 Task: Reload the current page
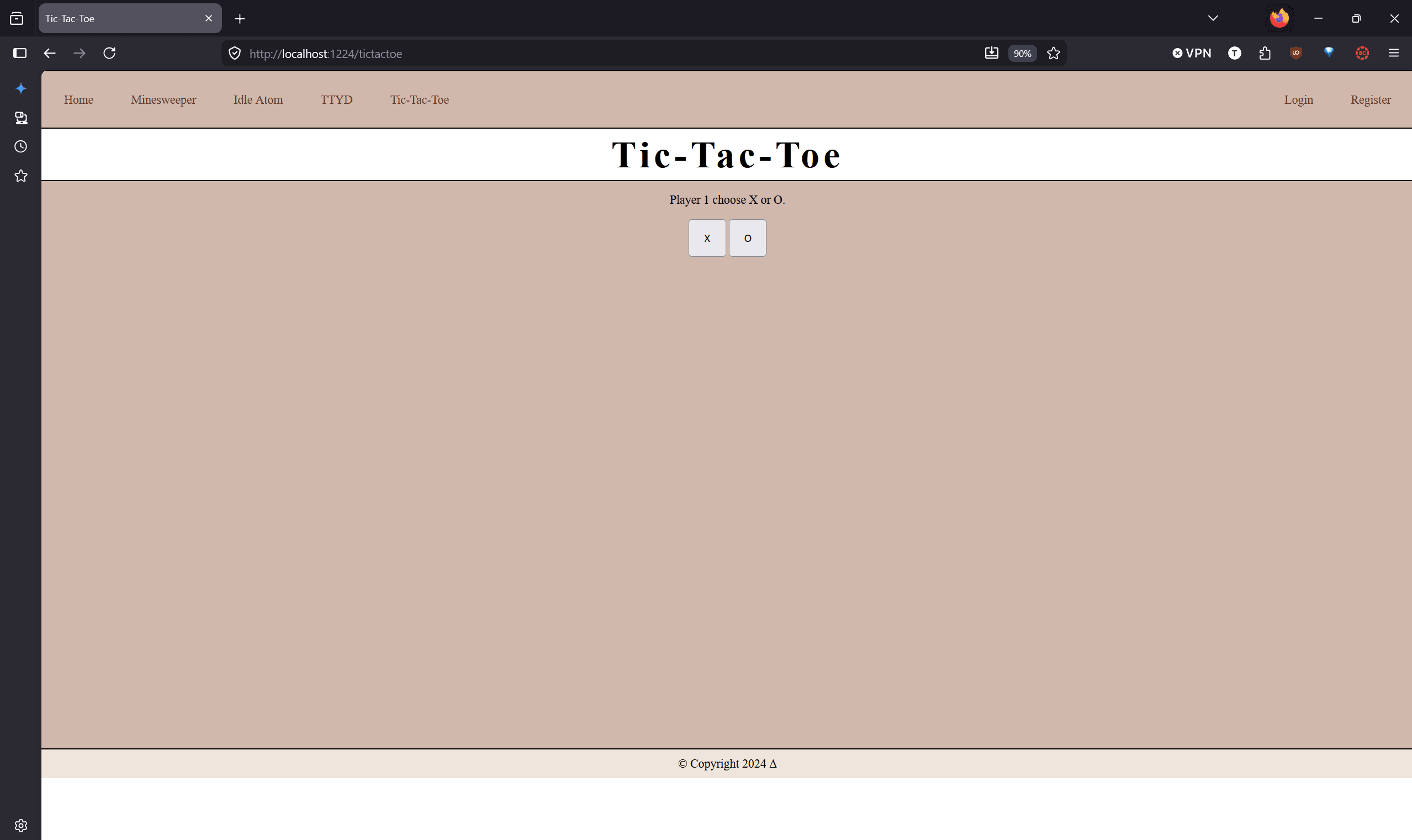[109, 53]
